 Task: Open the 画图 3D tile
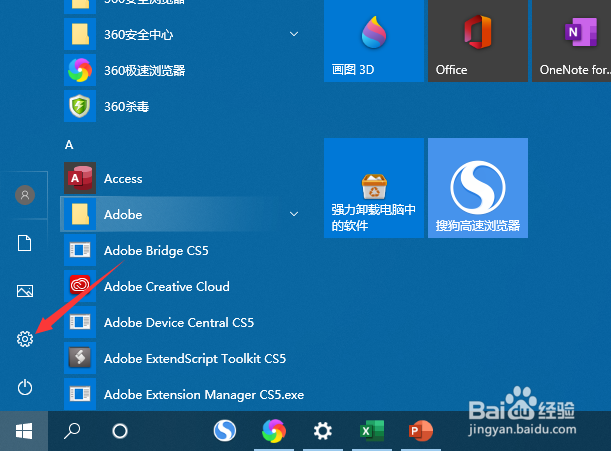[374, 41]
